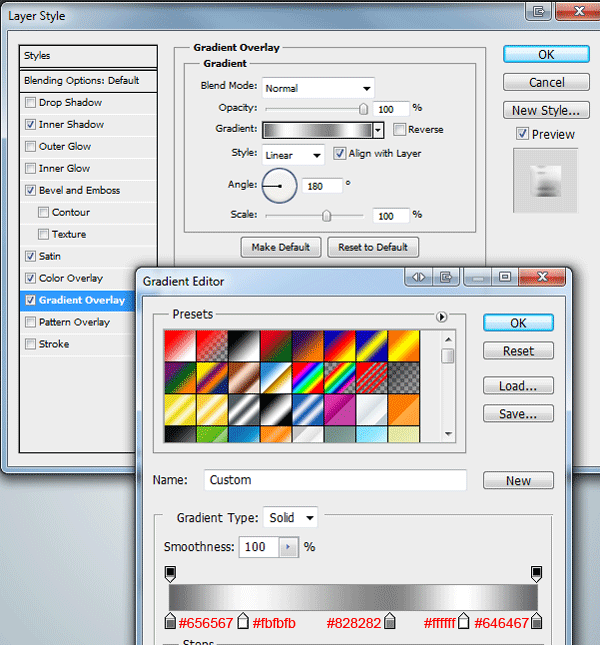Image resolution: width=600 pixels, height=645 pixels.
Task: Click the Make Default button
Action: [281, 247]
